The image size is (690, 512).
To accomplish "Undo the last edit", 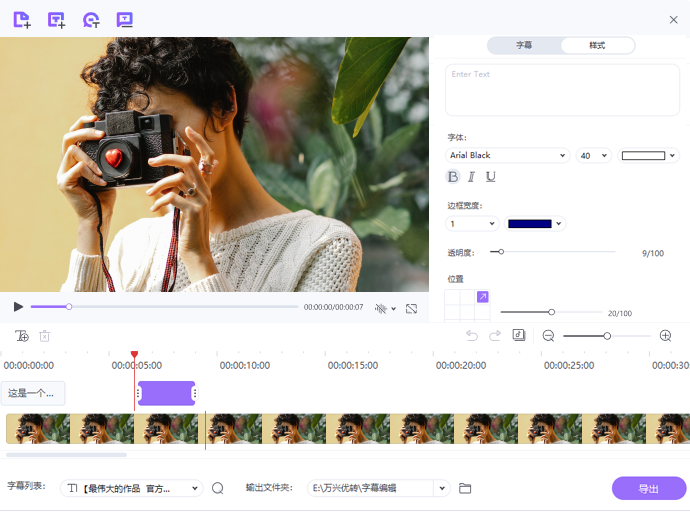I will point(472,336).
